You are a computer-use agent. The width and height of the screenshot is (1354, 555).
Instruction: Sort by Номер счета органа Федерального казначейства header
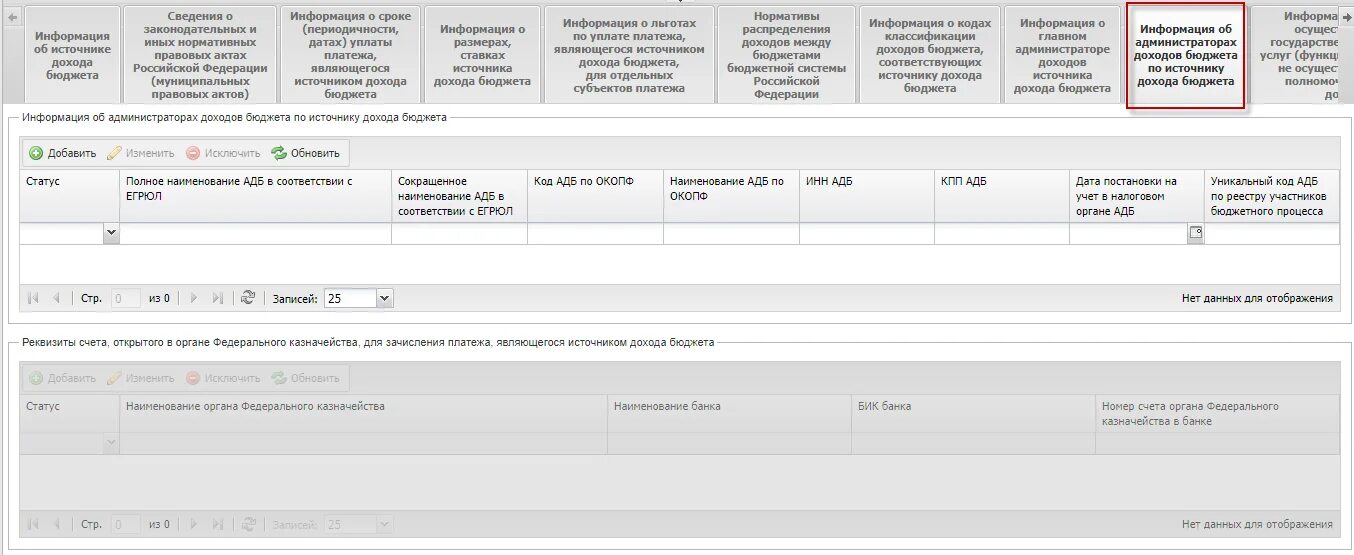pos(1217,414)
